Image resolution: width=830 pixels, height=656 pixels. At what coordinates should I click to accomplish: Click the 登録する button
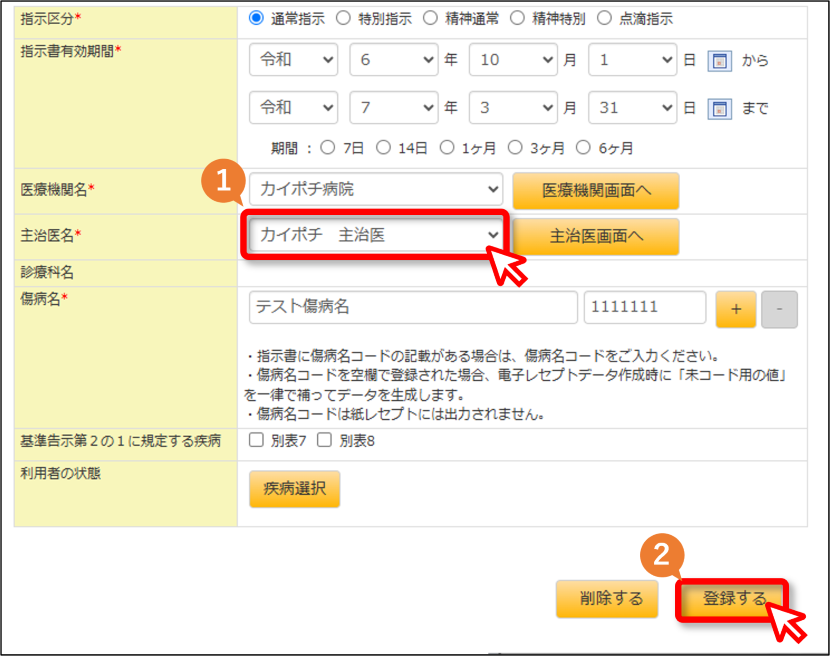pyautogui.click(x=733, y=599)
